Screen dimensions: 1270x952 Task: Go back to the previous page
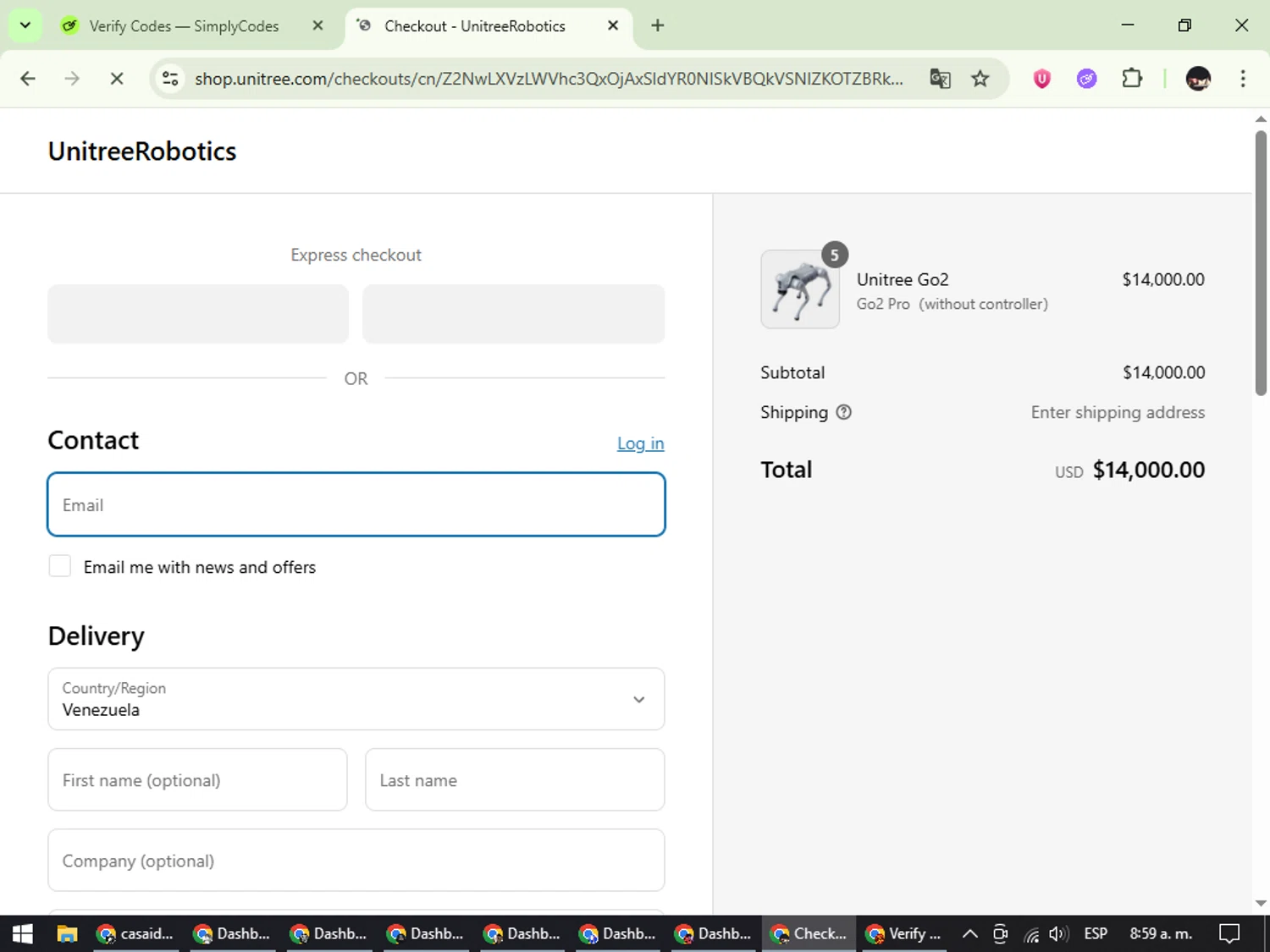(28, 79)
